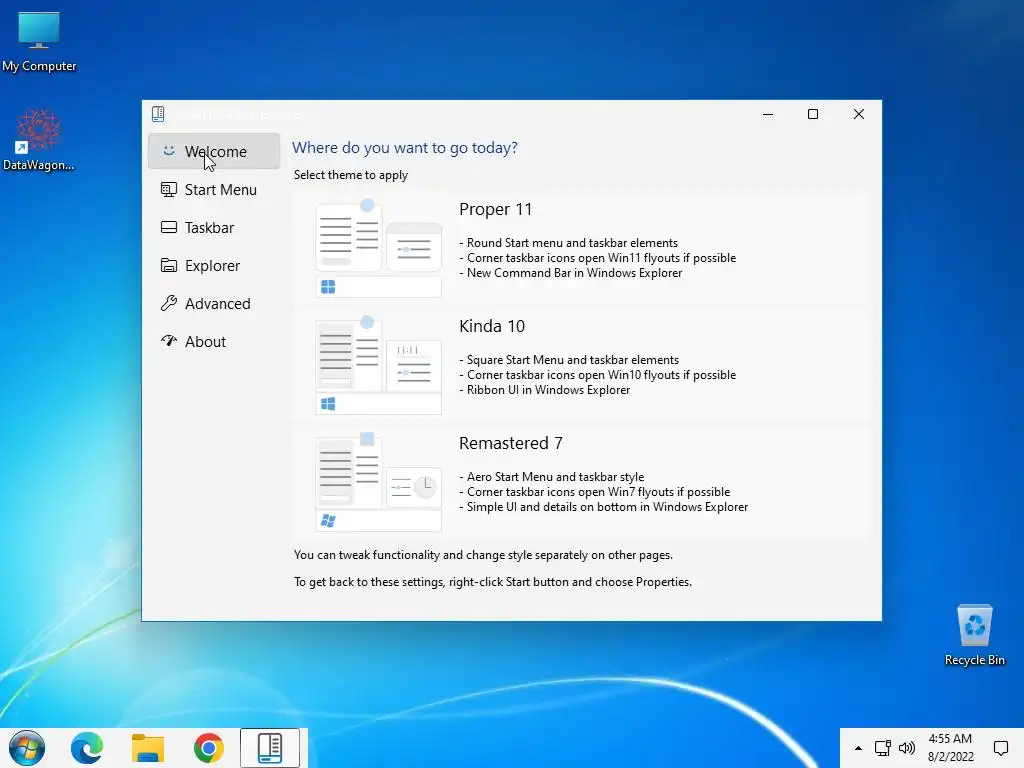The width and height of the screenshot is (1024, 768).
Task: Open the Taskbar settings page
Action: point(214,227)
